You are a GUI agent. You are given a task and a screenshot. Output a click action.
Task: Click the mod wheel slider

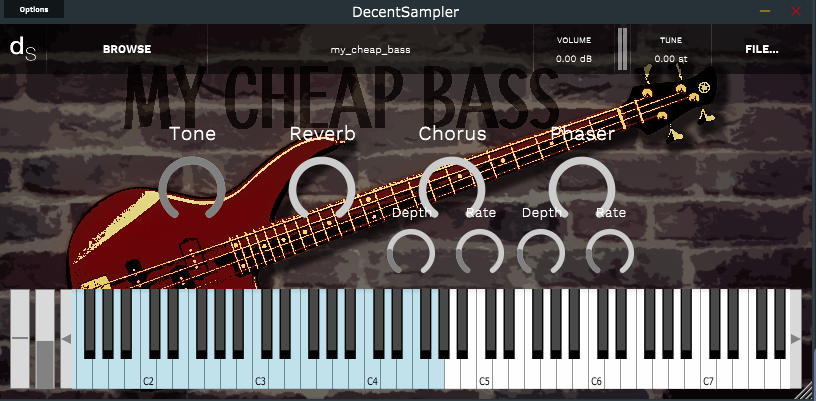click(45, 339)
